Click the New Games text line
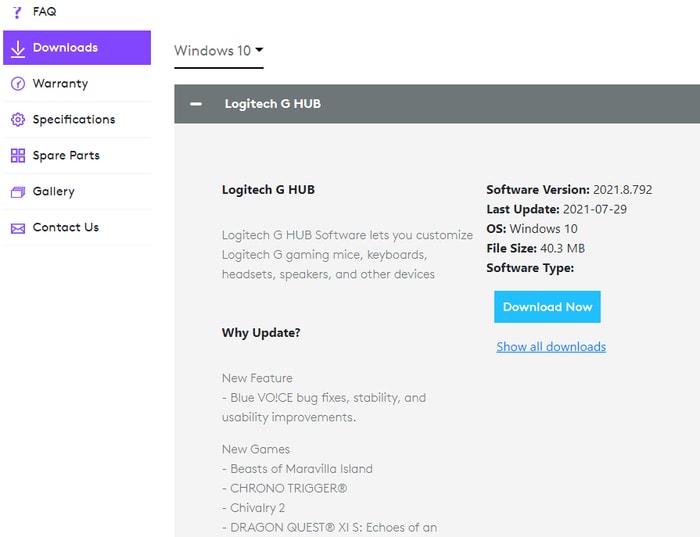Image resolution: width=700 pixels, height=537 pixels. (x=256, y=449)
